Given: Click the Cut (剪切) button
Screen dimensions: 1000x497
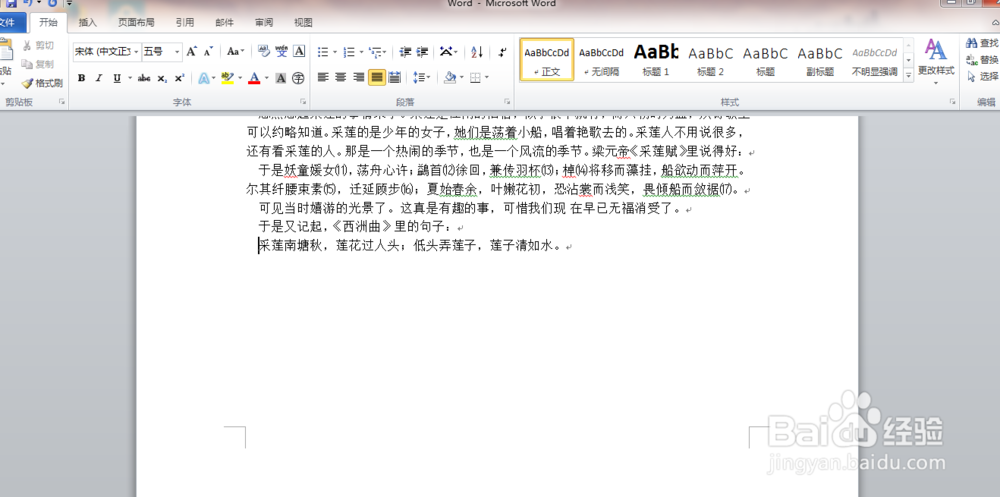Looking at the screenshot, I should 38,45.
